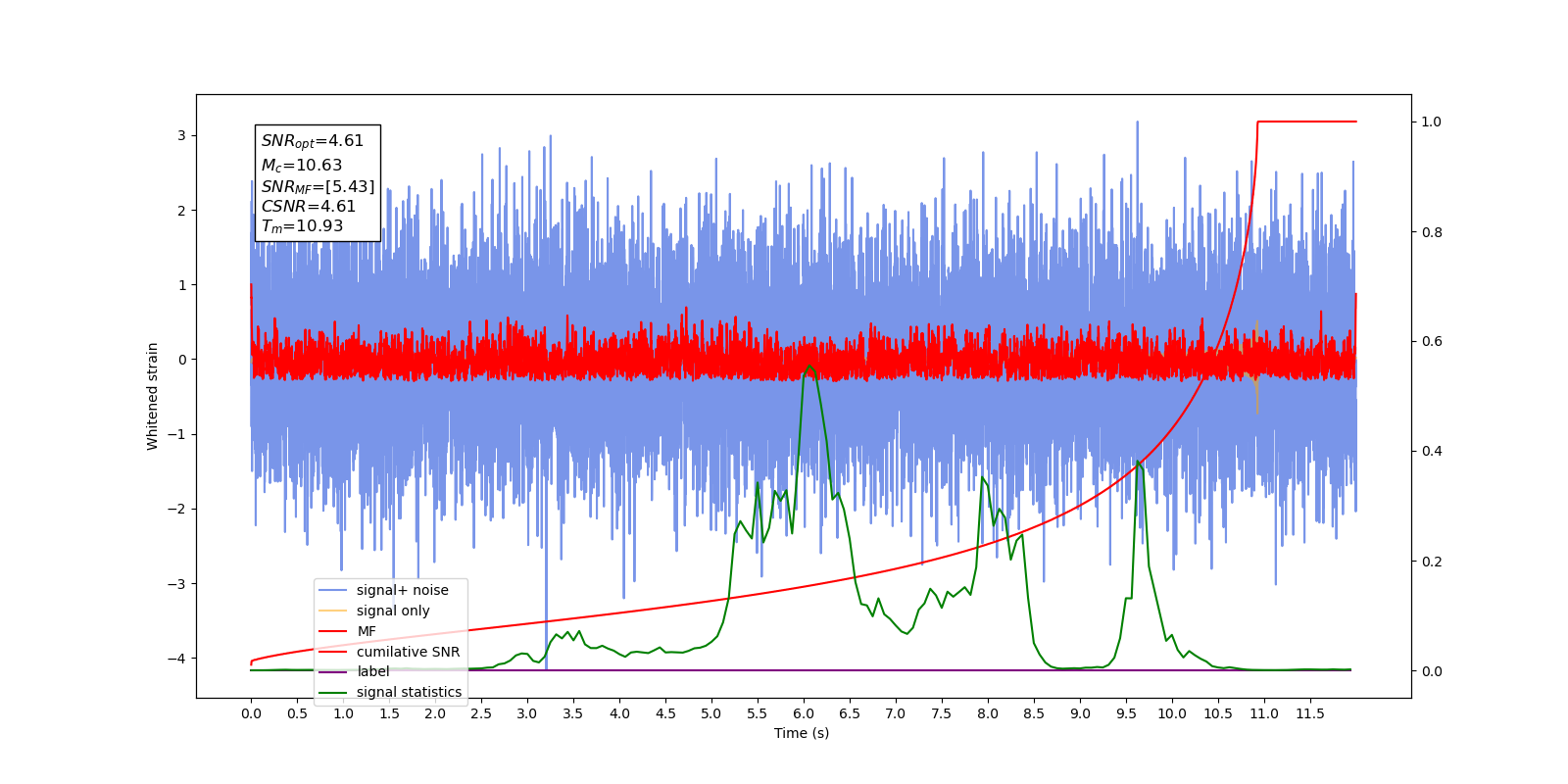
Task: Click the 0.4 tick on the right axis
Action: click(1432, 452)
